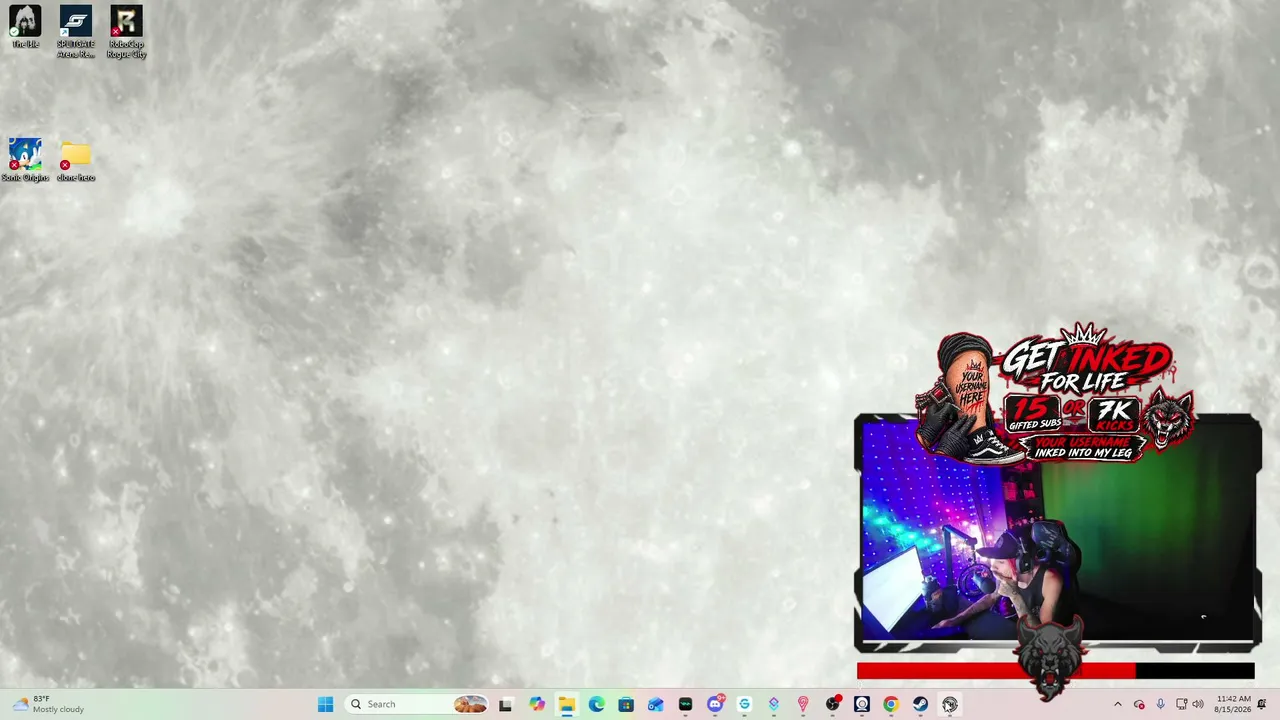This screenshot has height=720, width=1280.
Task: Select the RoboCop Rogue City desktop icon
Action: tap(127, 31)
